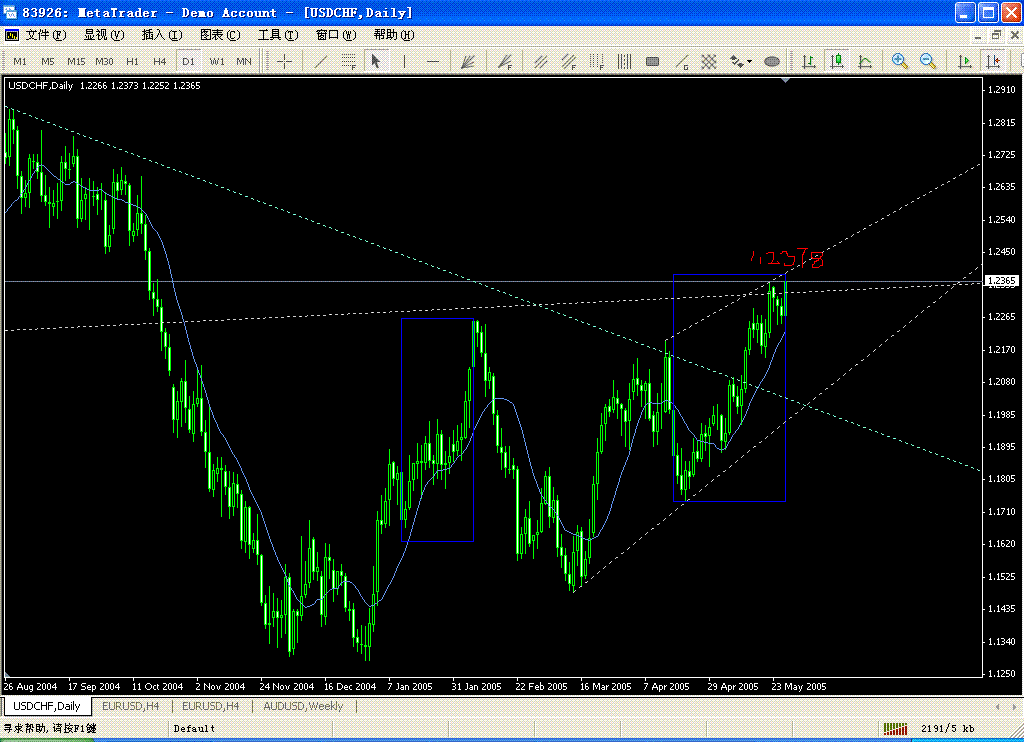Select the Vertical Line tool

pyautogui.click(x=404, y=61)
